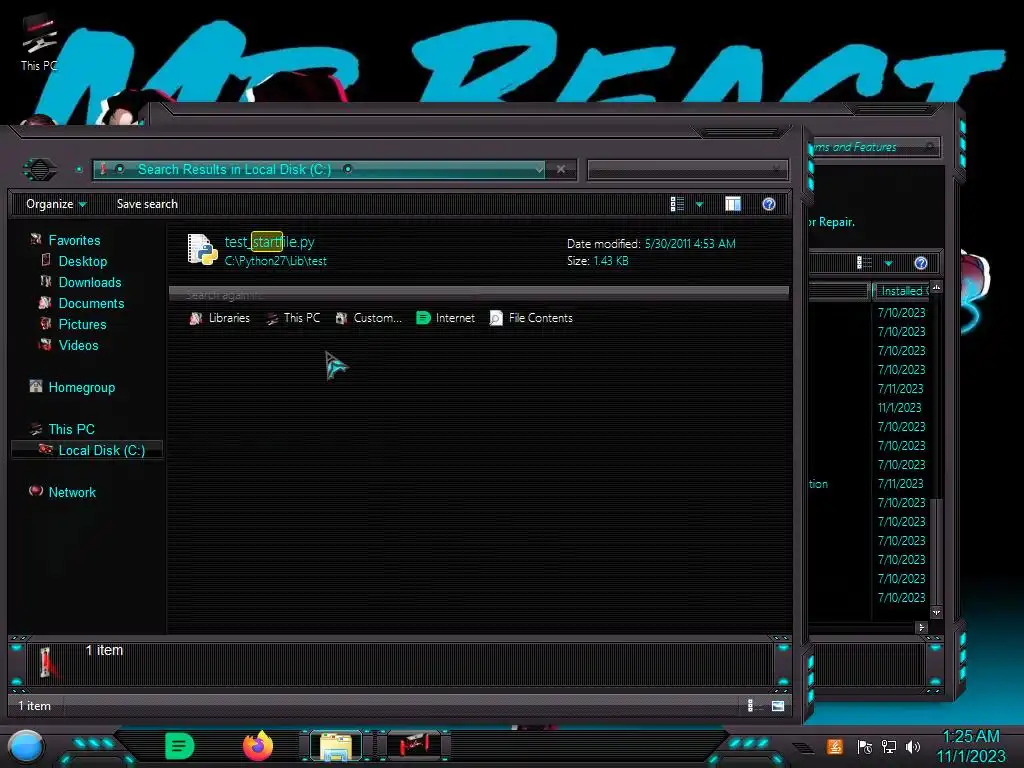Screen dimensions: 1024x768
Task: Open the green notes app in taskbar
Action: 180,746
